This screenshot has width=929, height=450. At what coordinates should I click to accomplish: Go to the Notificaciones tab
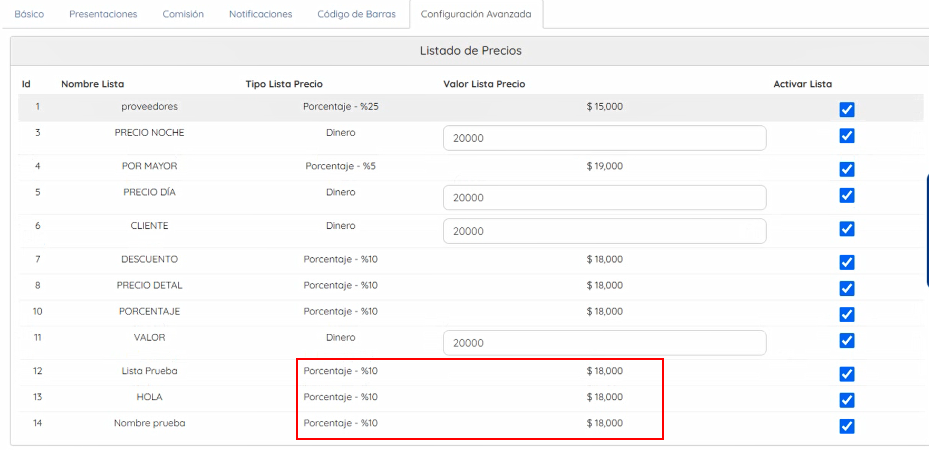click(261, 14)
